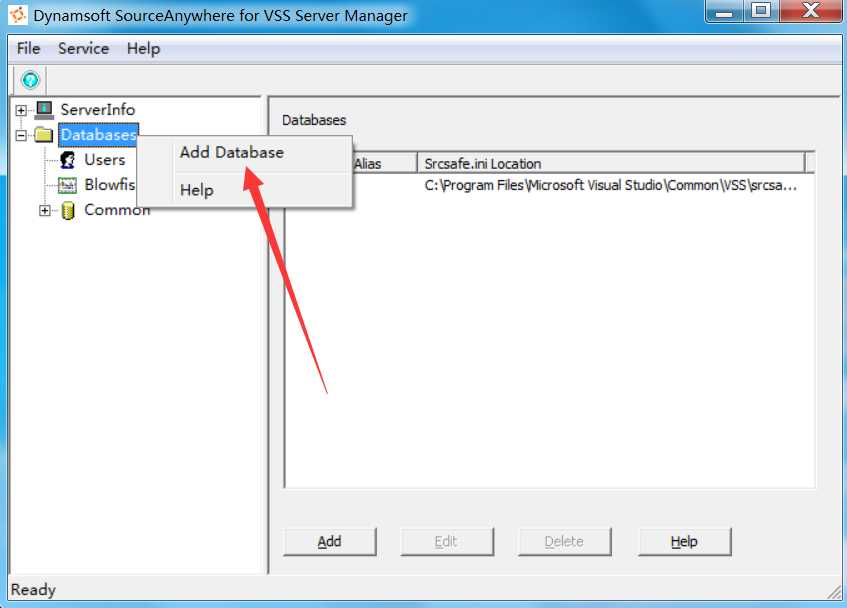Close the Server Manager window

pyautogui.click(x=811, y=11)
